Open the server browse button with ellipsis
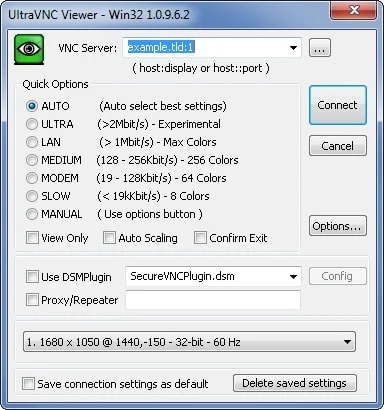This screenshot has height=410, width=384. [320, 48]
